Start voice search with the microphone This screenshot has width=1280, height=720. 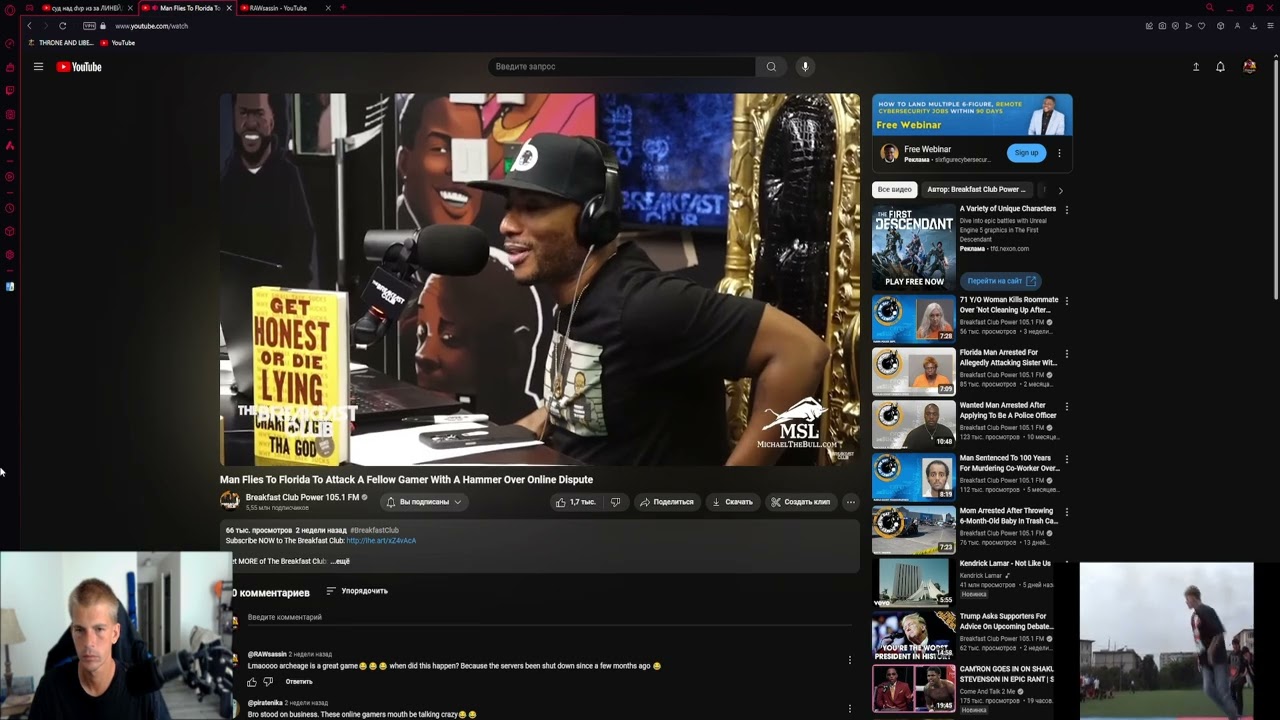pos(805,67)
